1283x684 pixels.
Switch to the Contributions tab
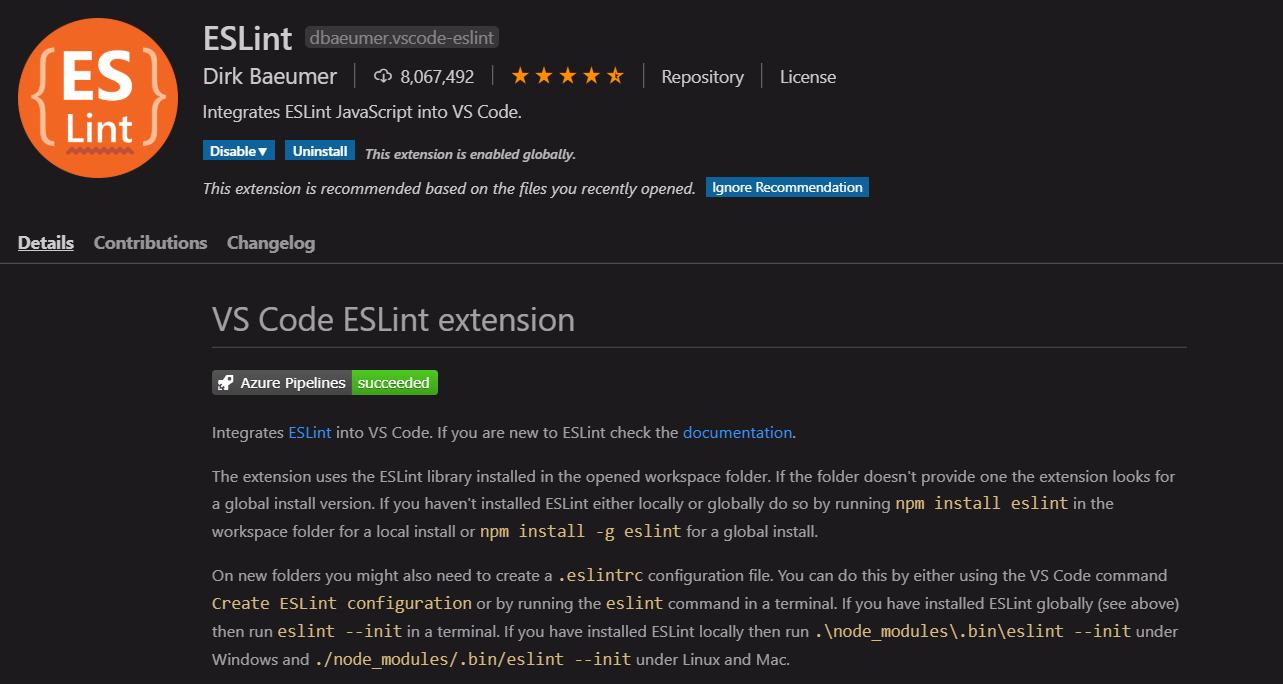click(150, 242)
